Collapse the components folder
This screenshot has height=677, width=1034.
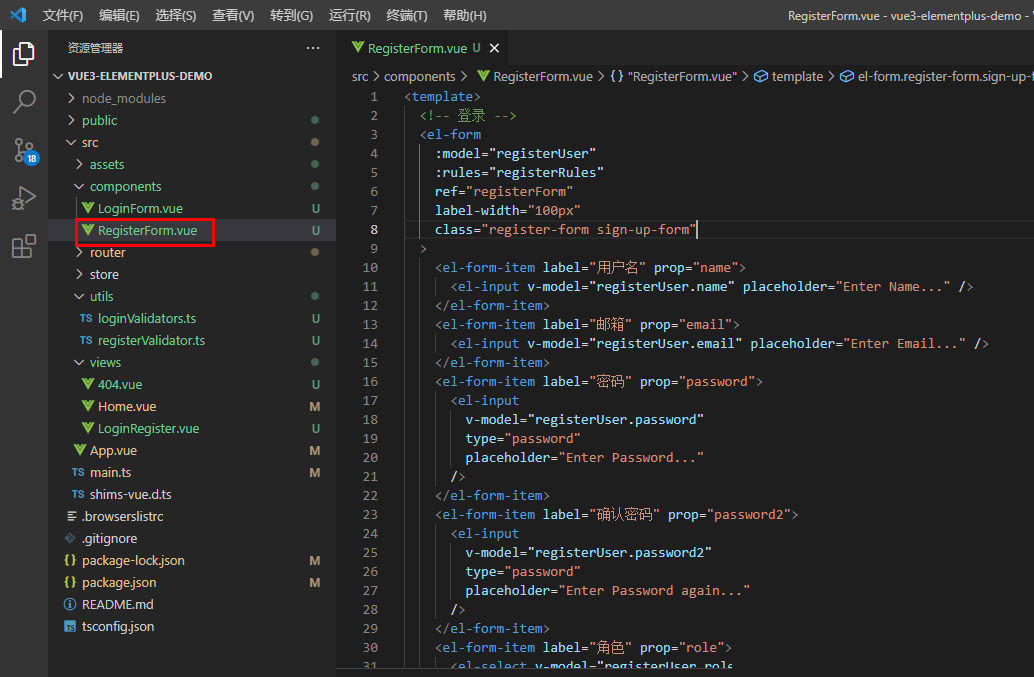click(125, 186)
